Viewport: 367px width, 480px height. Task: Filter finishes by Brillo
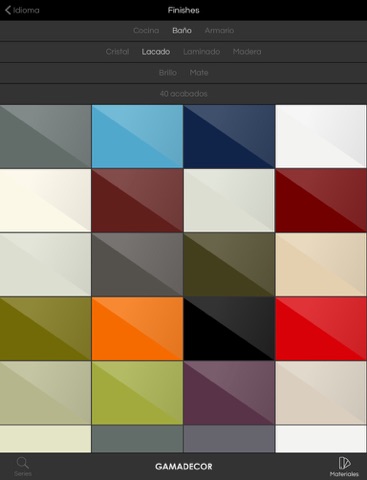(x=168, y=73)
